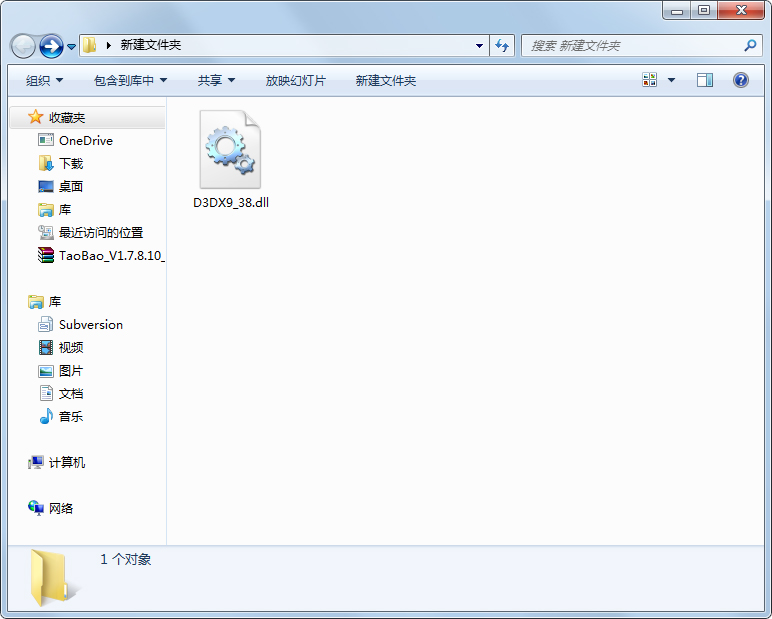
Task: Expand view options dropdown arrow
Action: point(671,80)
